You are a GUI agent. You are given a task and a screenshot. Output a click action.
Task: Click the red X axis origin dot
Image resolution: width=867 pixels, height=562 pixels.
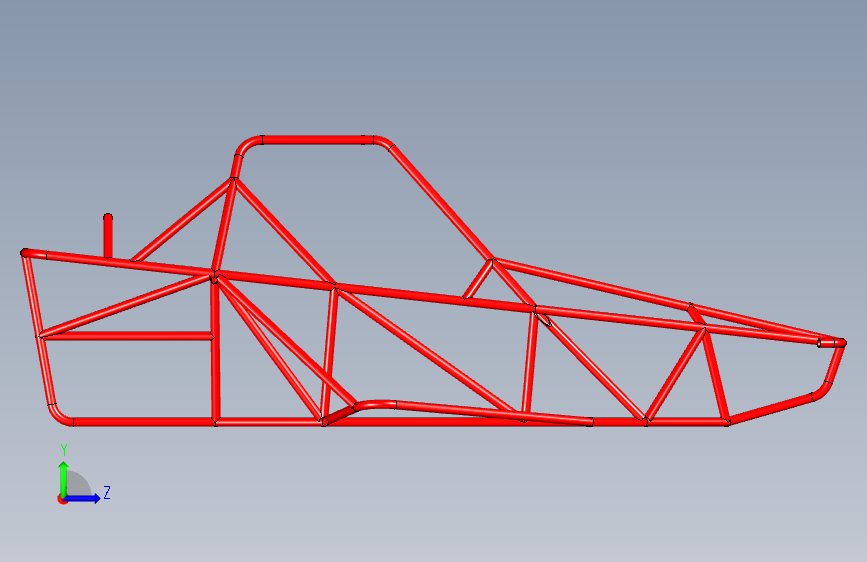click(62, 499)
